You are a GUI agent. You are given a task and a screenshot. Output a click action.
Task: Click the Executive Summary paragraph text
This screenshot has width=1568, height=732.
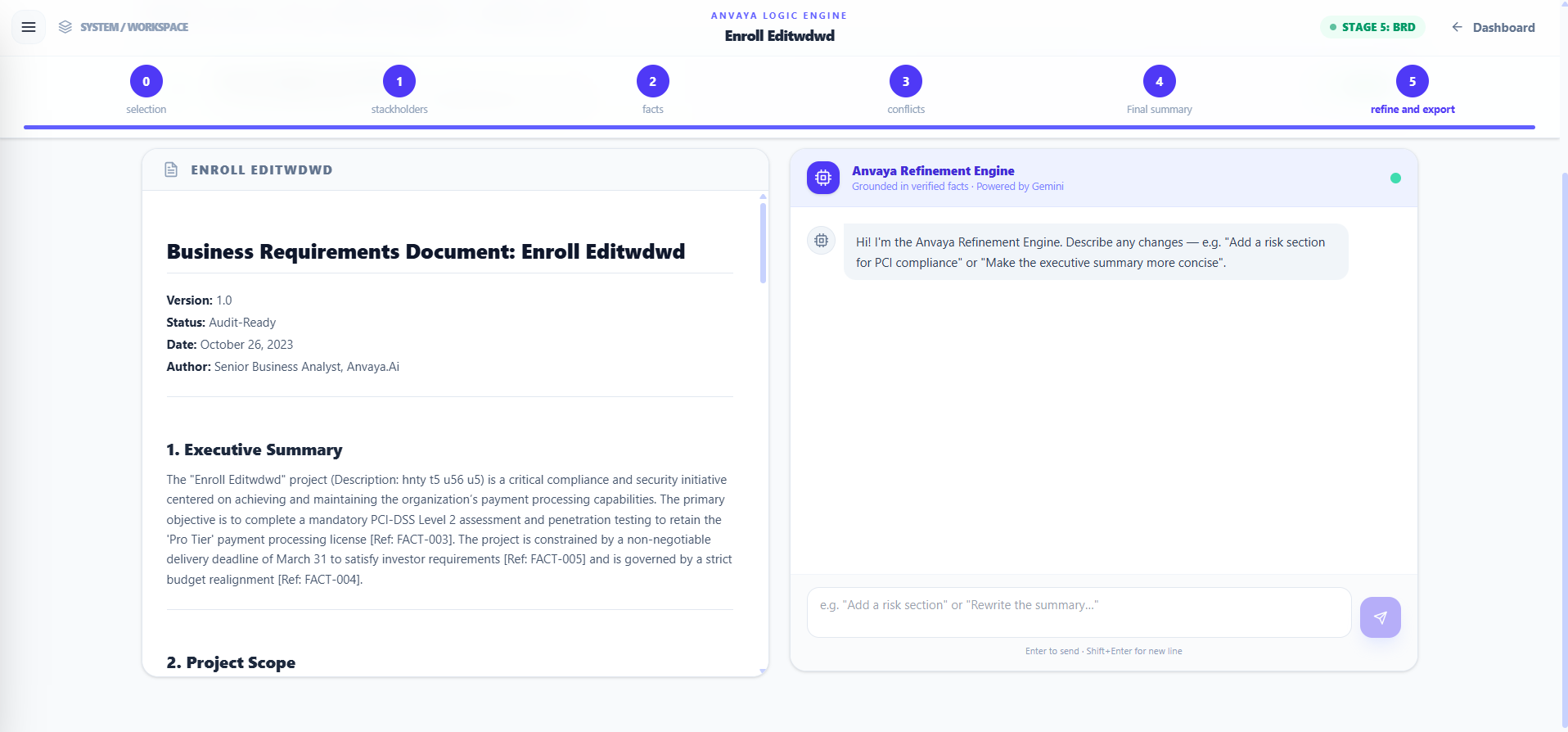click(449, 529)
